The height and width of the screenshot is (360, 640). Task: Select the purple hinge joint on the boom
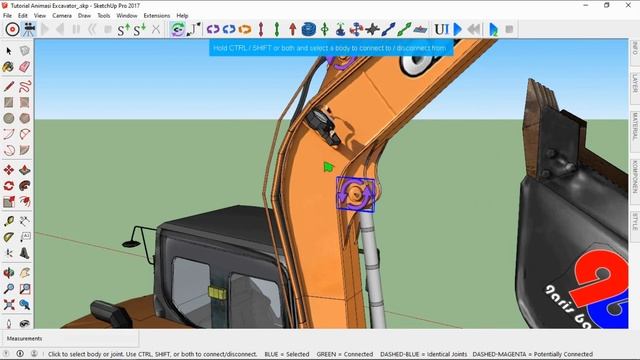pyautogui.click(x=355, y=194)
